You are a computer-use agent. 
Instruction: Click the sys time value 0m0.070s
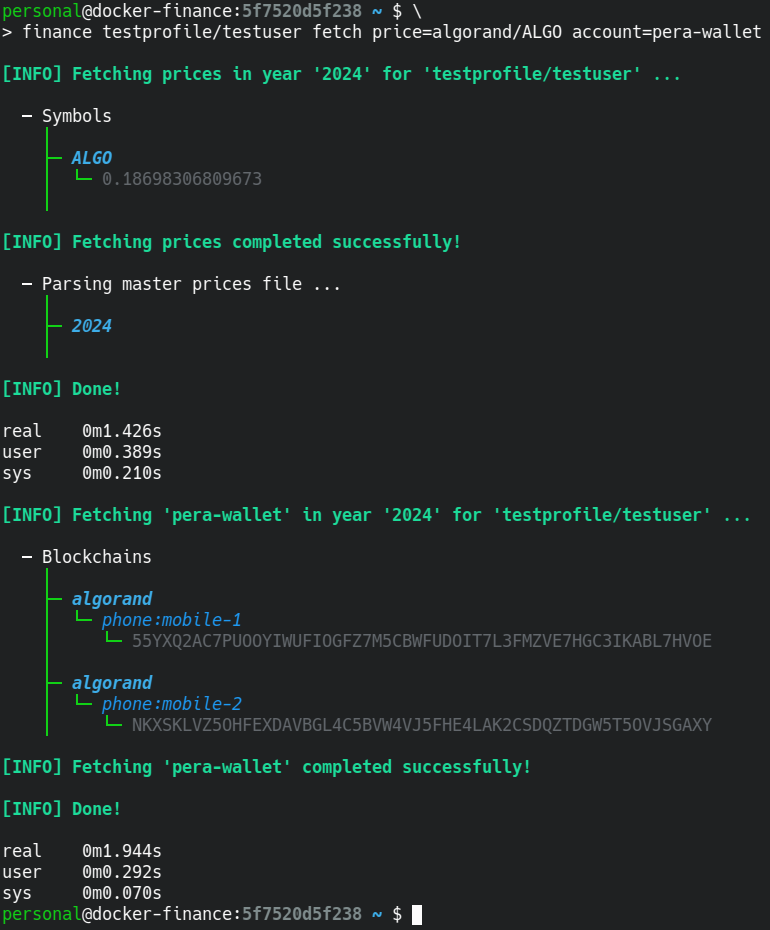(121, 893)
